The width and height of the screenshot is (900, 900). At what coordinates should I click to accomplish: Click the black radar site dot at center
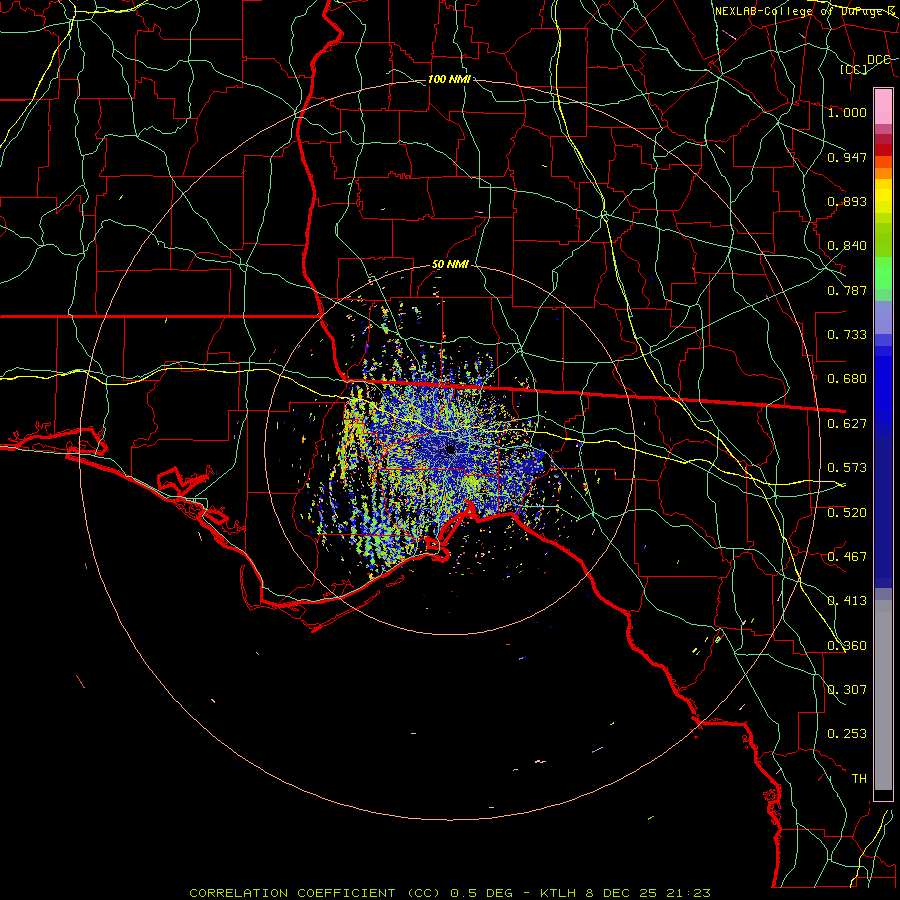click(x=450, y=449)
